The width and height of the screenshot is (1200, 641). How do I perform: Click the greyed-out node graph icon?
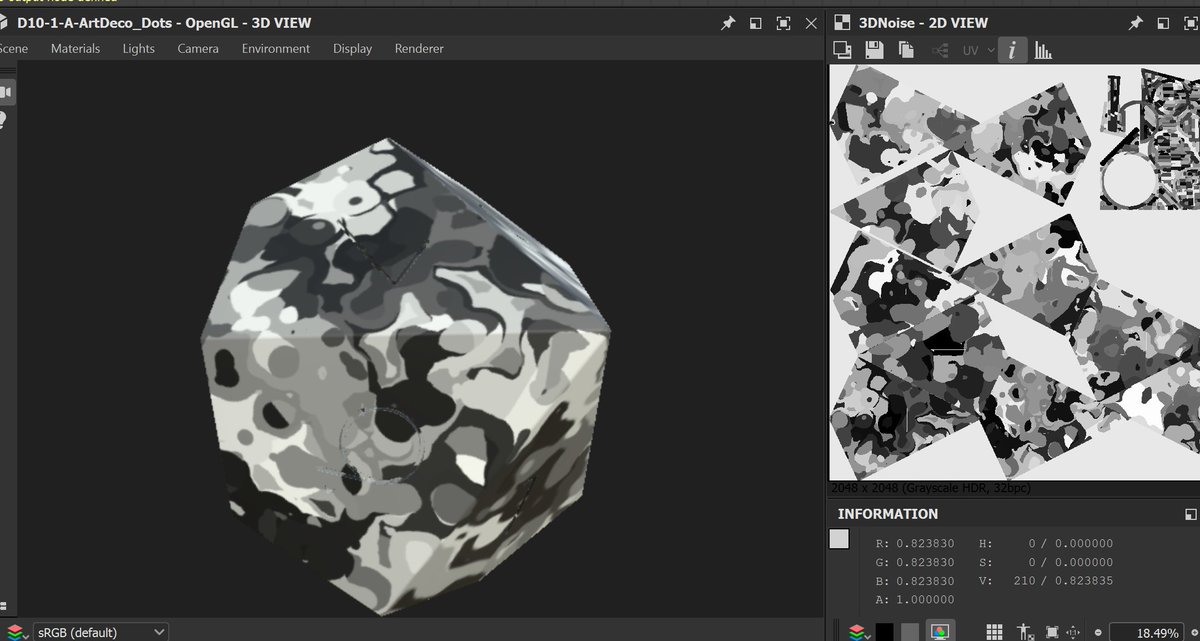click(940, 50)
